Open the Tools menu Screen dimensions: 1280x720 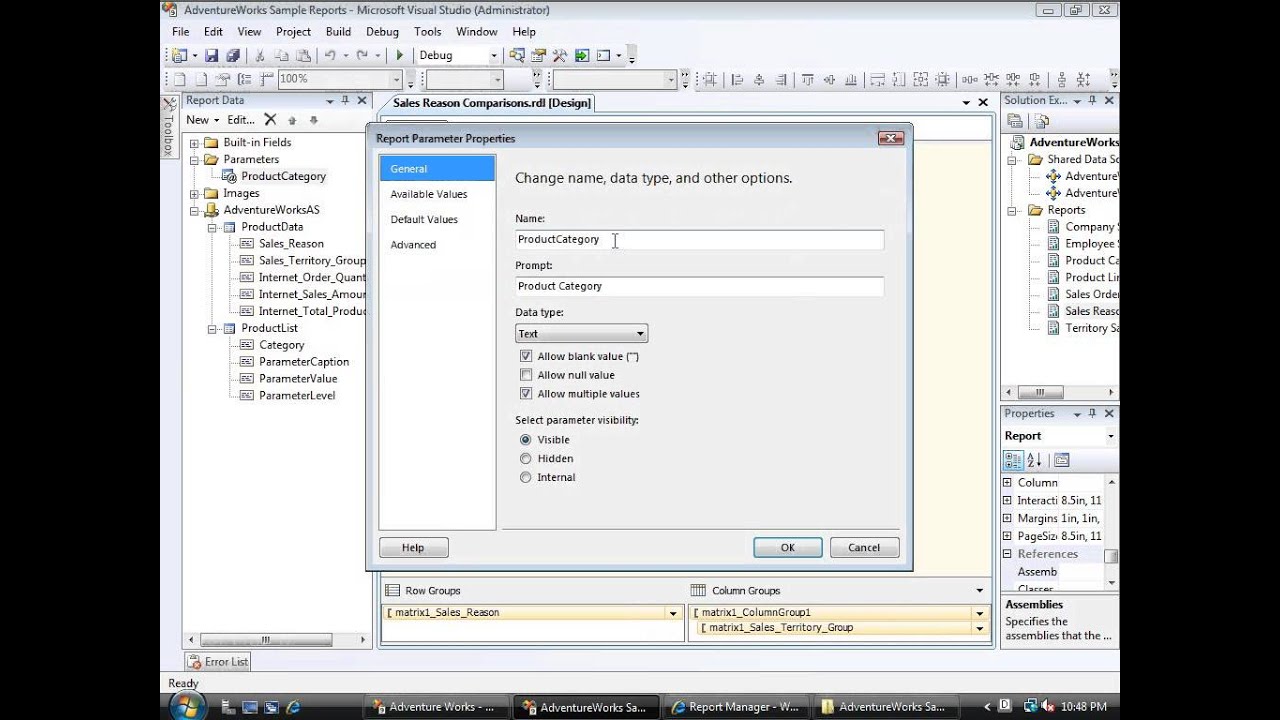tap(428, 32)
